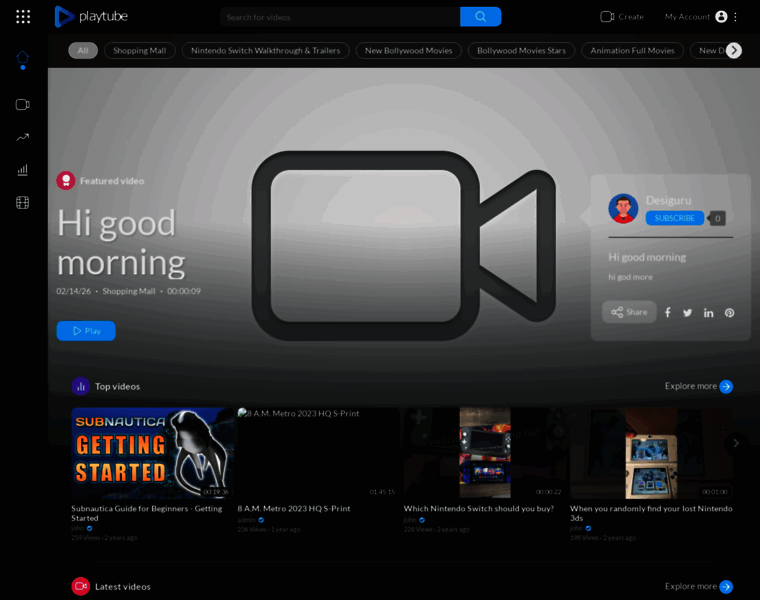
Task: Click the top videos bar chart sidebar icon
Action: 22,170
